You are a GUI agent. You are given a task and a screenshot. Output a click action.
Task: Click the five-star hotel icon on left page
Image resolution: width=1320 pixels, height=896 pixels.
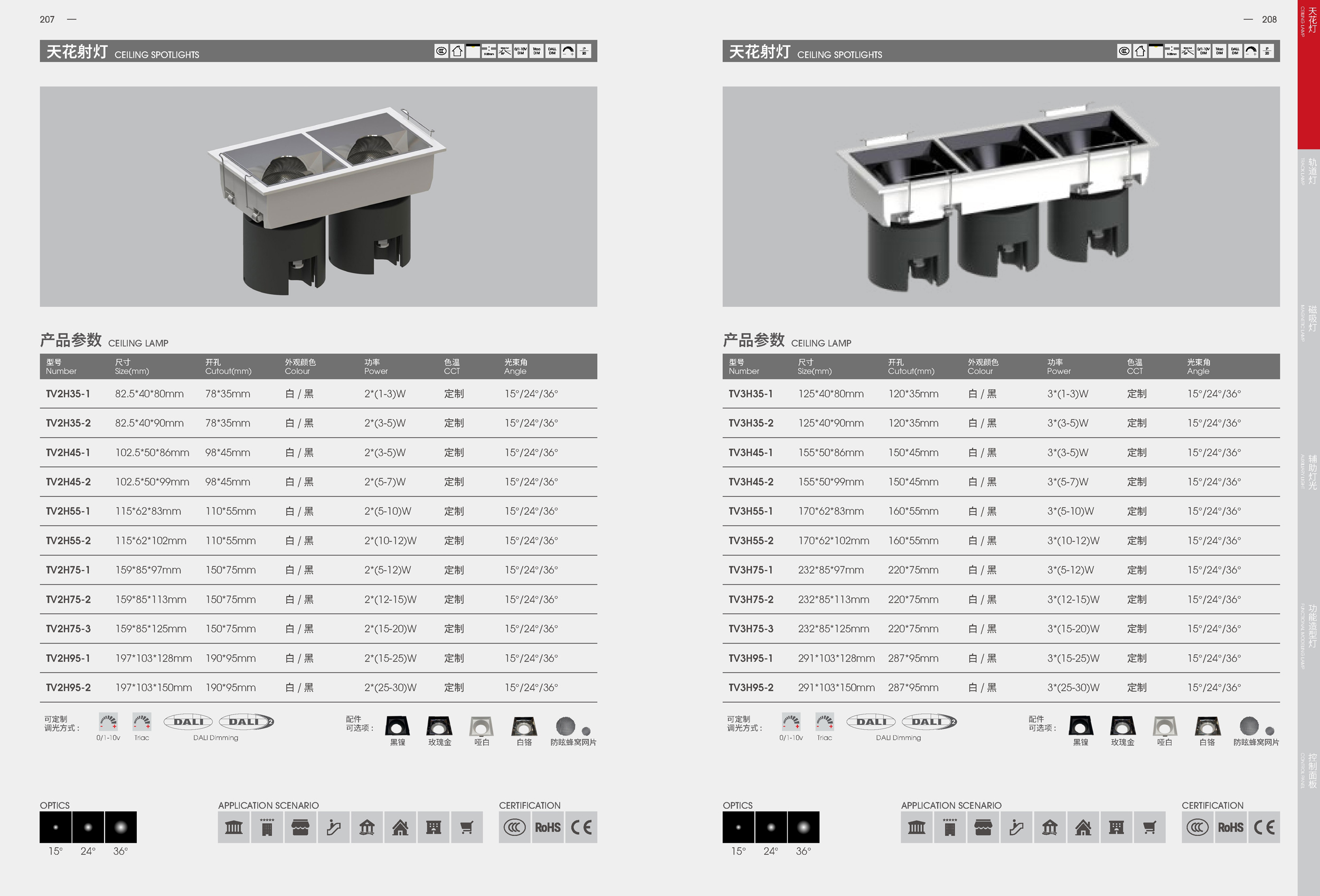(x=267, y=827)
